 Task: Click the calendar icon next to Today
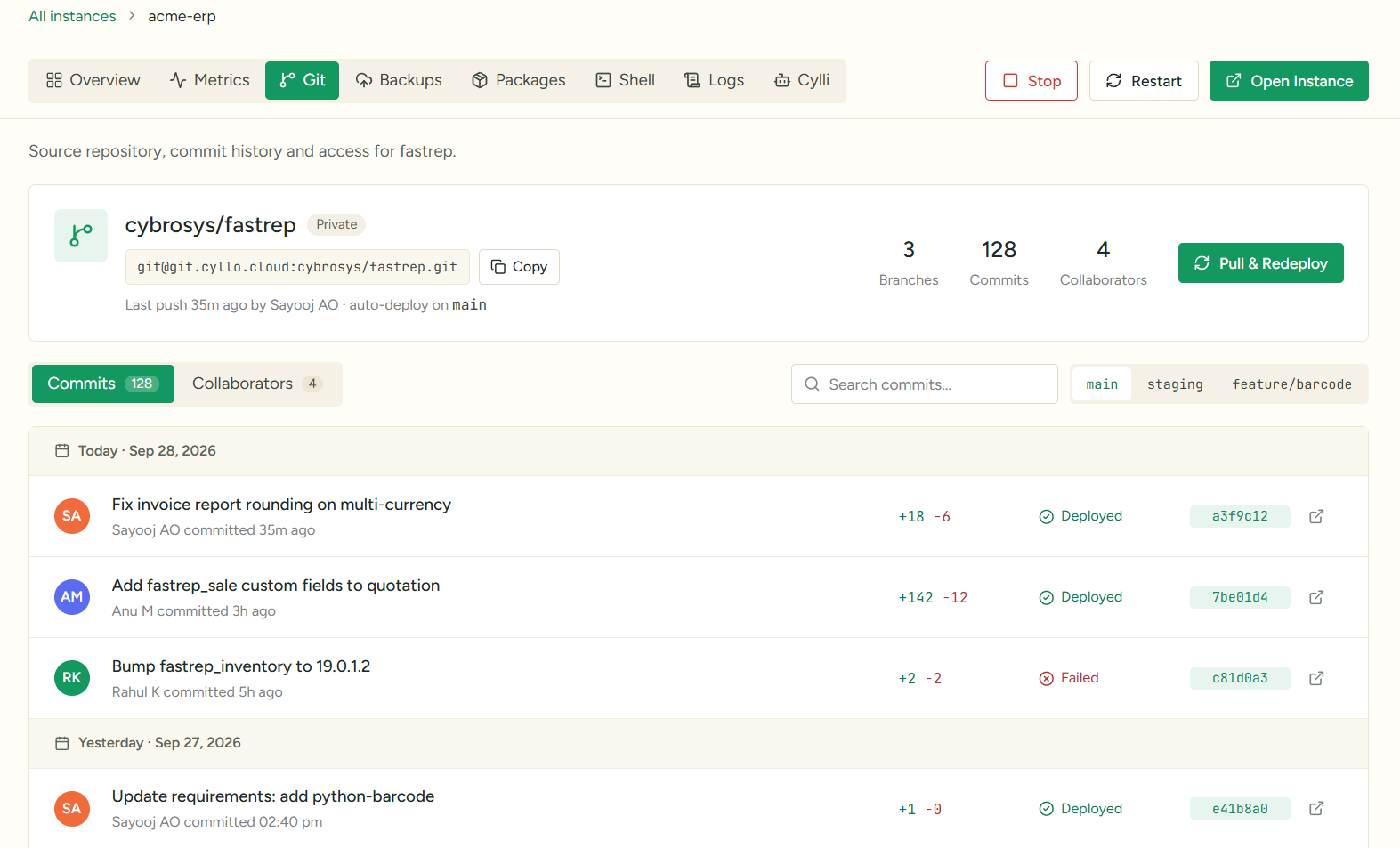coord(62,451)
